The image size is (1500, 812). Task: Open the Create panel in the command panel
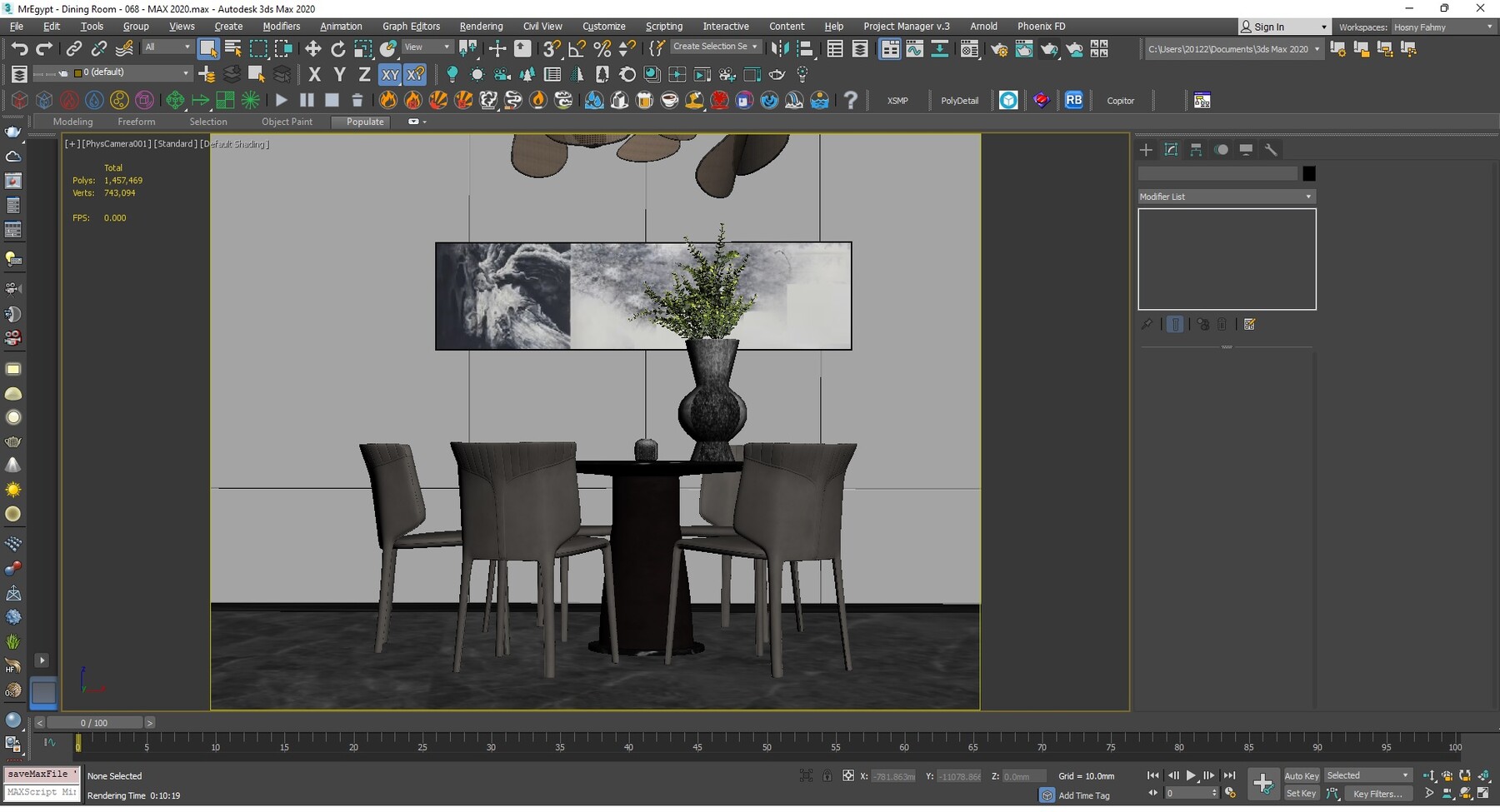(x=1146, y=150)
